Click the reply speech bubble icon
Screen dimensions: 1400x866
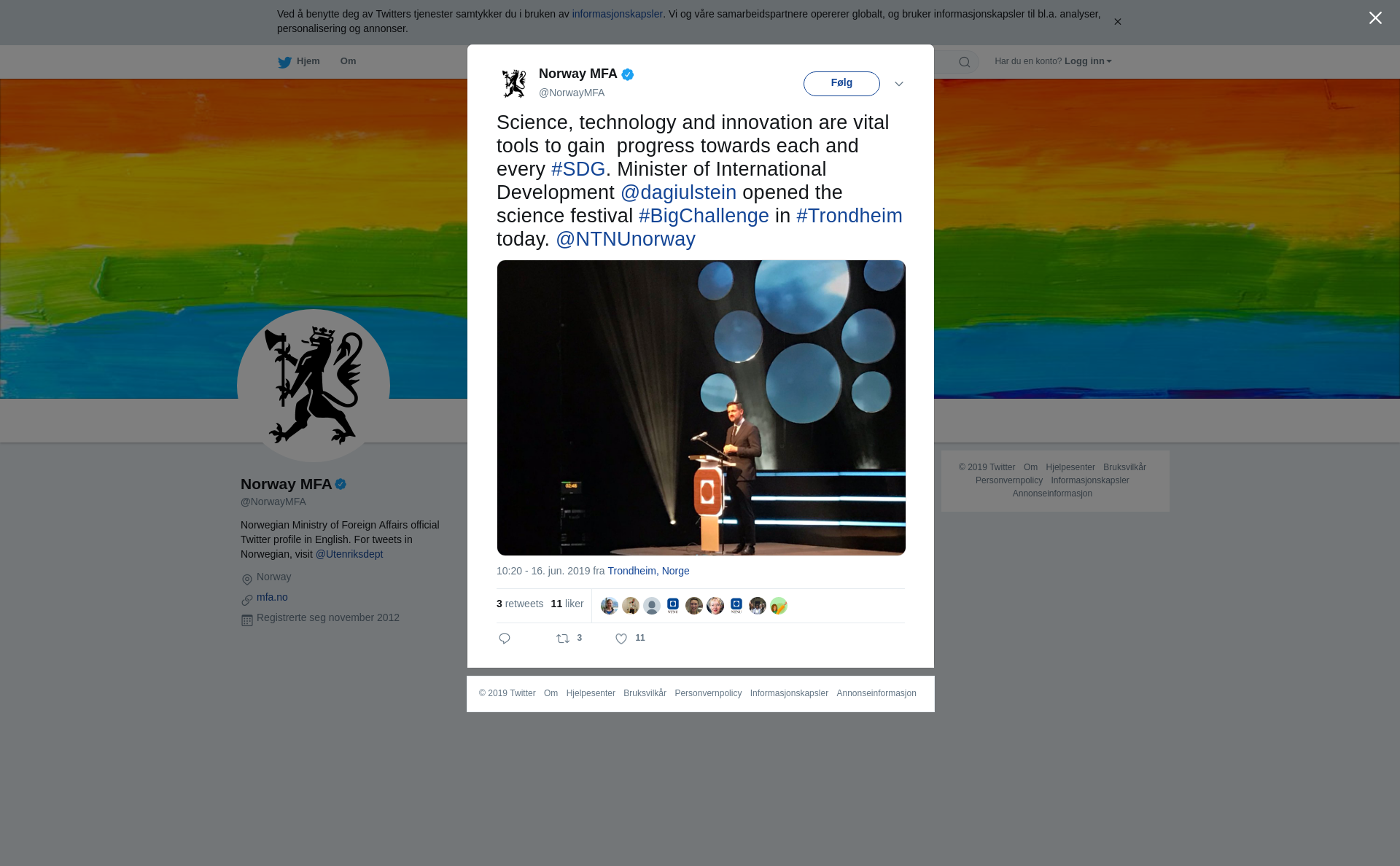click(505, 639)
